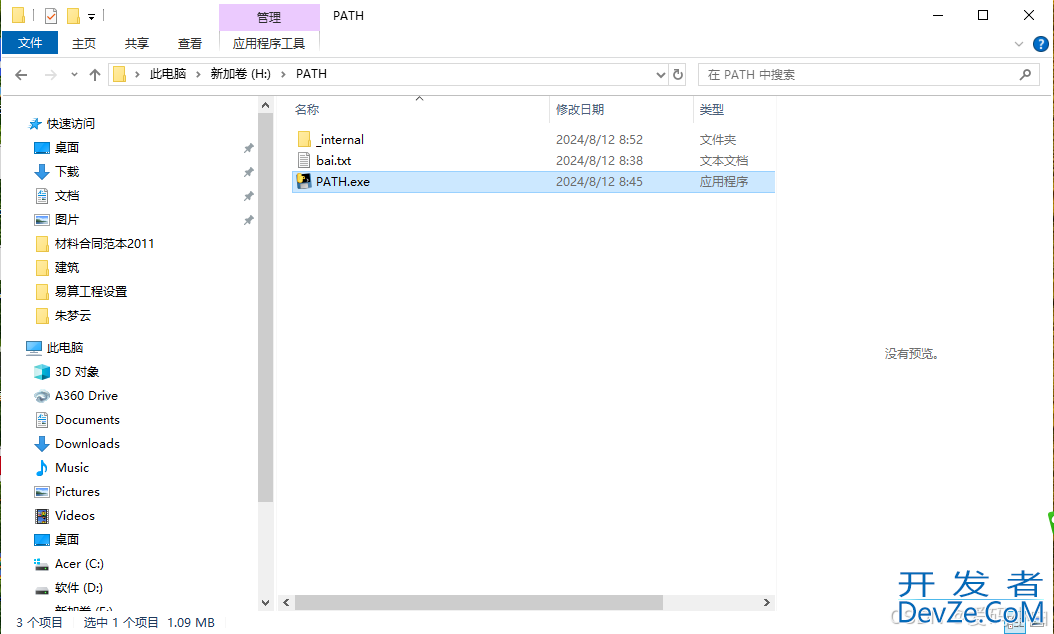
Task: Expand the ribbon with the chevron
Action: click(x=1019, y=44)
